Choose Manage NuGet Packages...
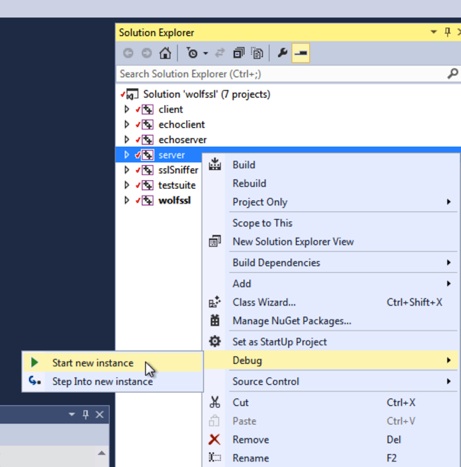The height and width of the screenshot is (467, 461). tap(330, 321)
